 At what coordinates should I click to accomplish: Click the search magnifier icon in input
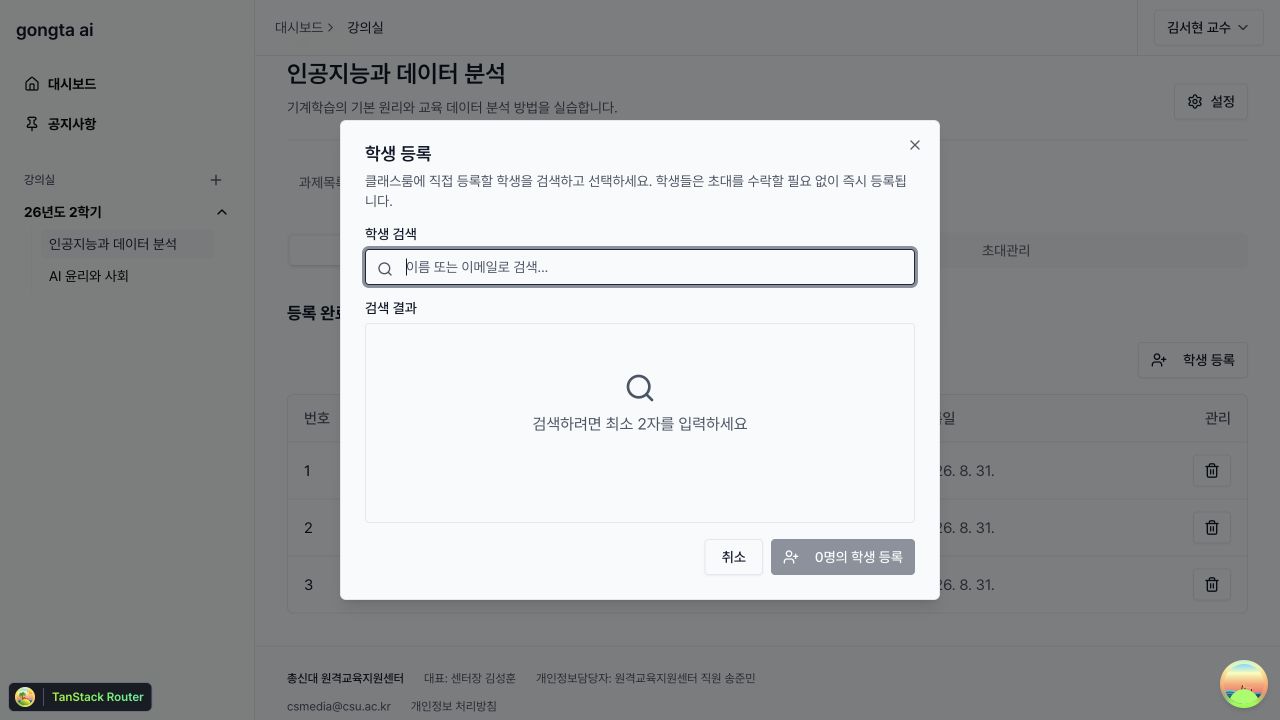(x=385, y=268)
